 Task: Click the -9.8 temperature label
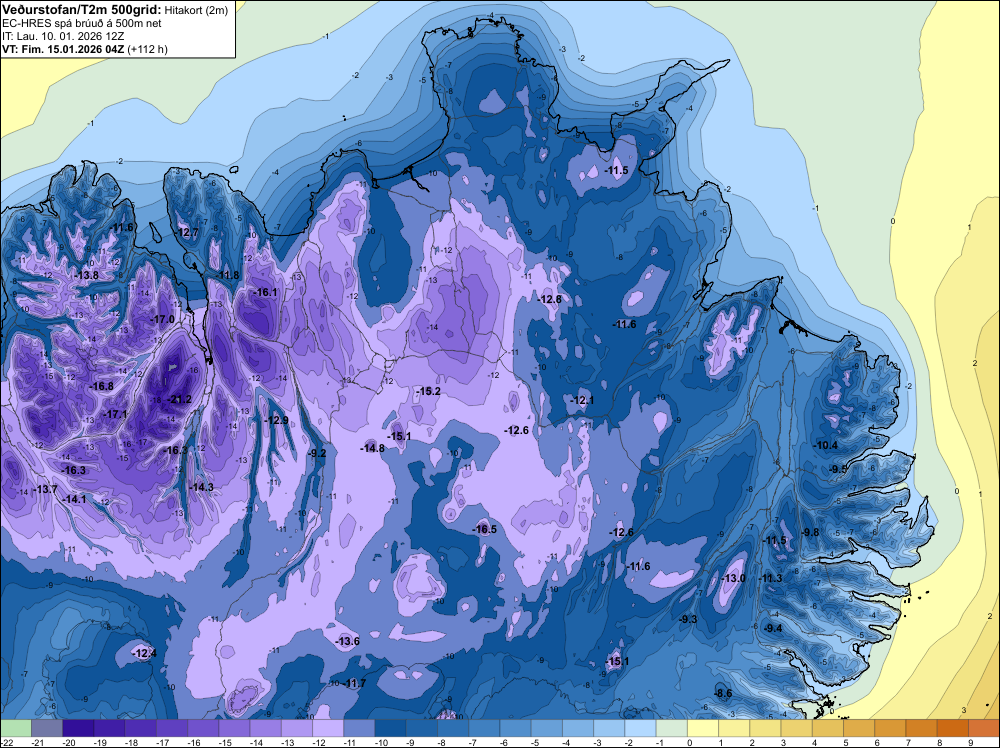[x=811, y=532]
